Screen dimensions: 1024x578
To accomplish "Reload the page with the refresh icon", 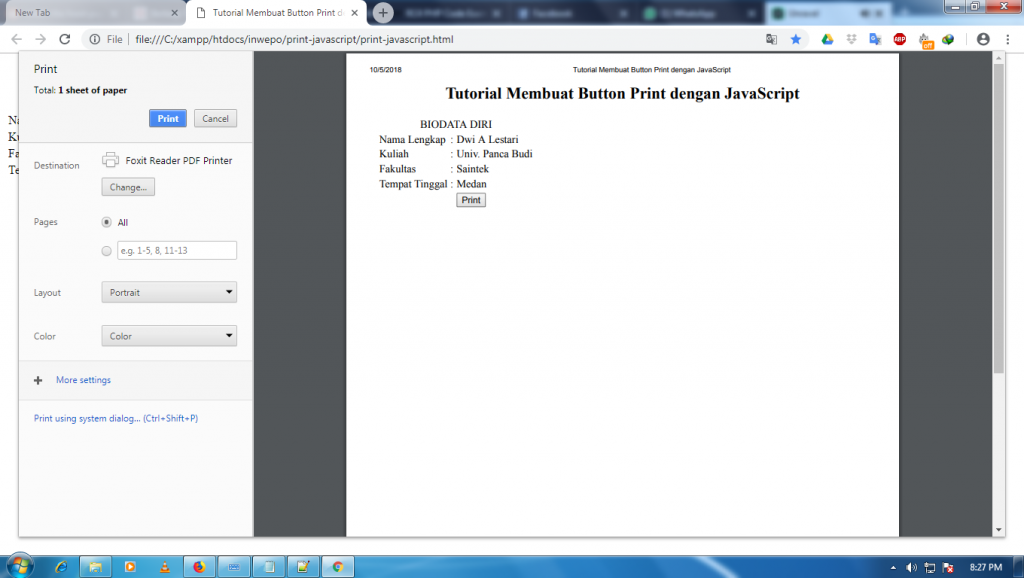I will click(65, 39).
